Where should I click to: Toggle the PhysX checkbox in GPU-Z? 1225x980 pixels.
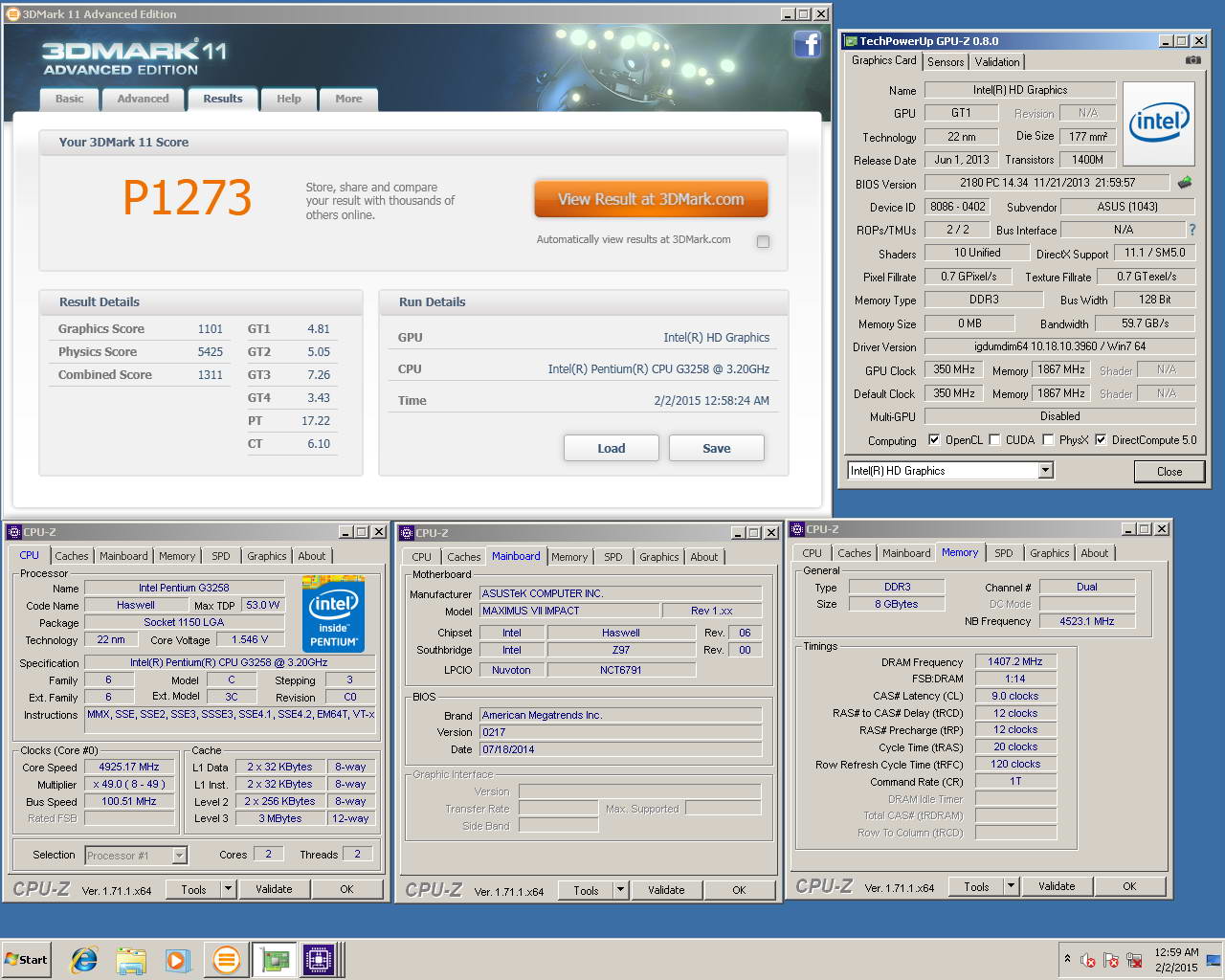click(1048, 439)
